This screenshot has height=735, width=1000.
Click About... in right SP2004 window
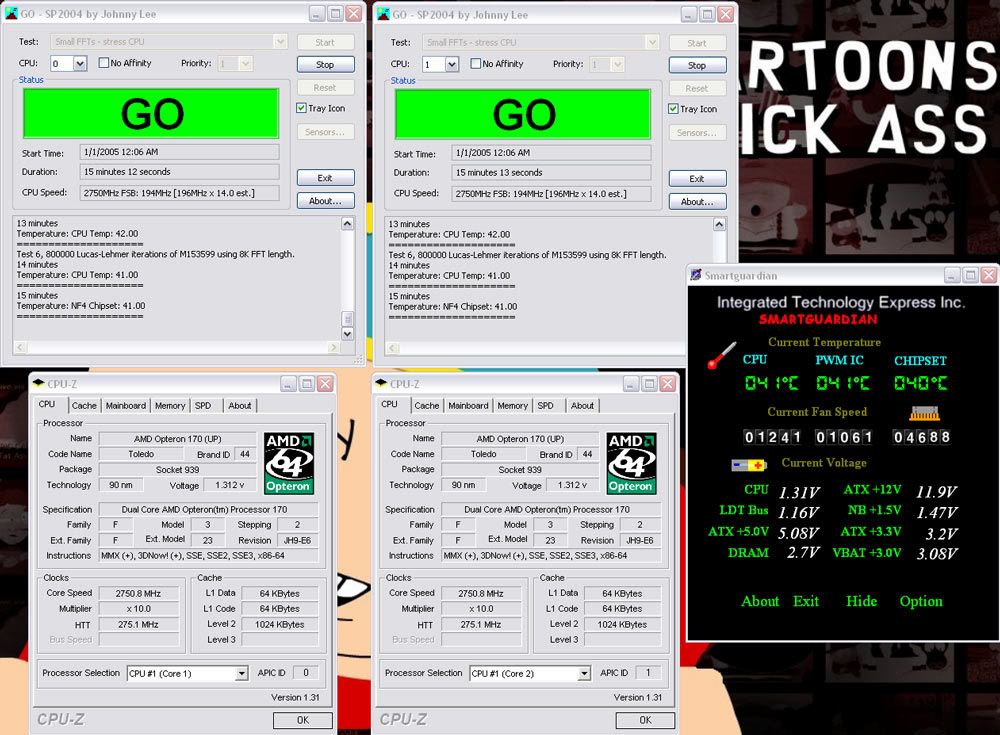click(x=697, y=202)
